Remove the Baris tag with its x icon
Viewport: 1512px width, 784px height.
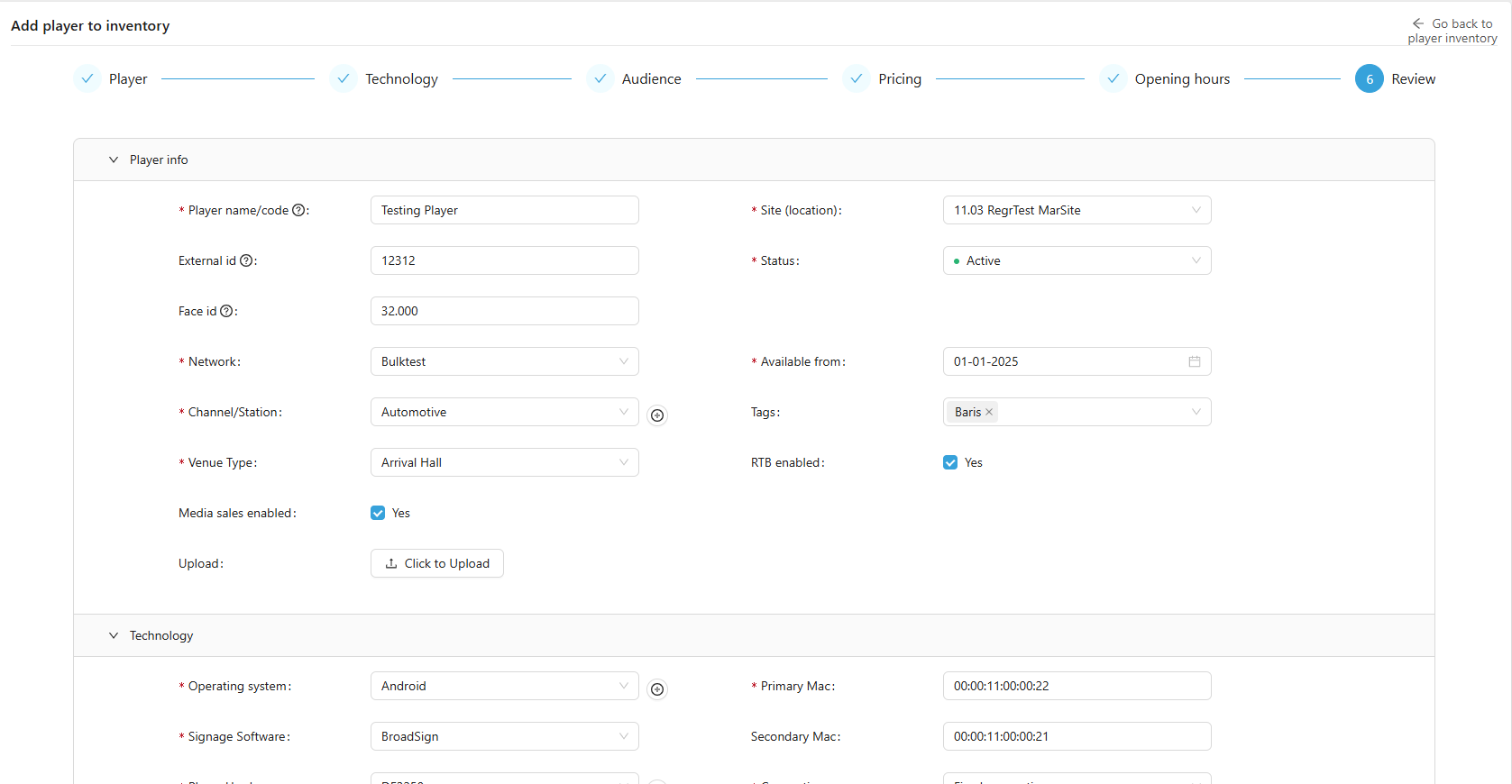click(989, 412)
